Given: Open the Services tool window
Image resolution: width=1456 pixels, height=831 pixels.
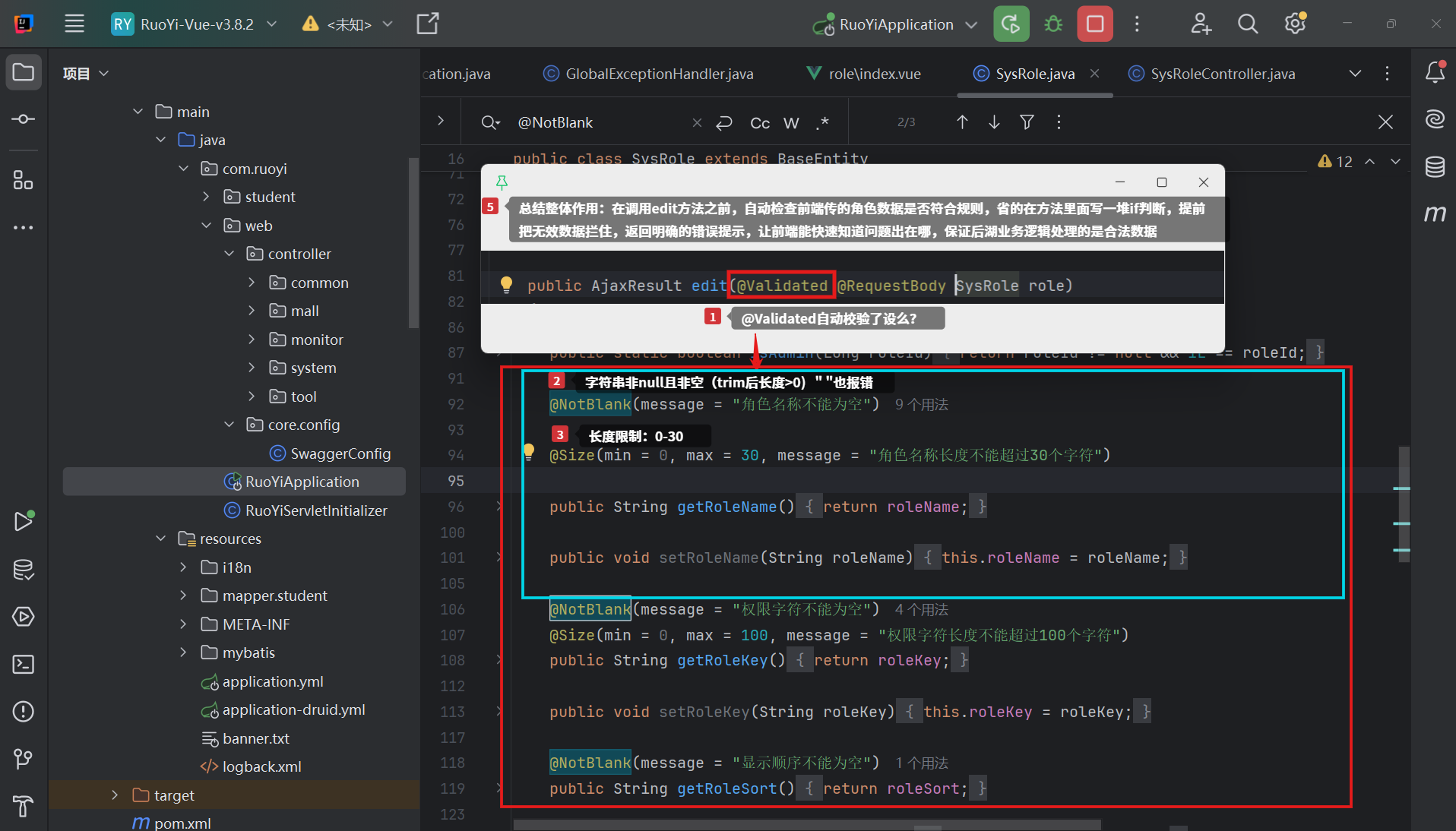Looking at the screenshot, I should coord(24,617).
